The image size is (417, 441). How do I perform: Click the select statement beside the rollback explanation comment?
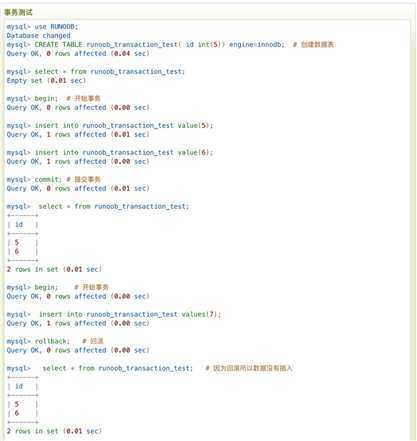pos(100,369)
